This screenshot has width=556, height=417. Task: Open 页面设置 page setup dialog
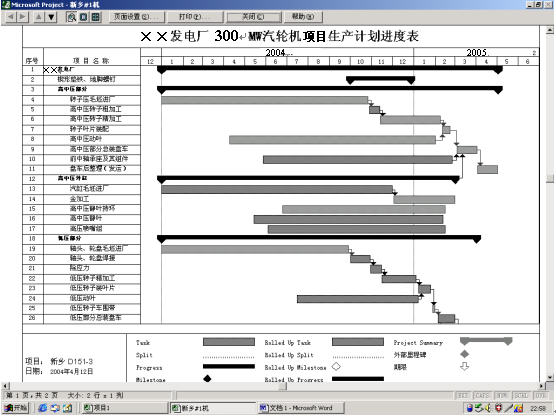coord(137,17)
